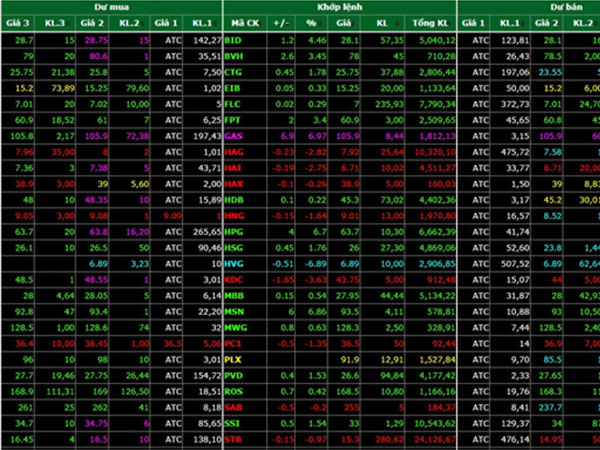The image size is (600, 450).
Task: Click STB matched volume 280,62
Action: 390,440
